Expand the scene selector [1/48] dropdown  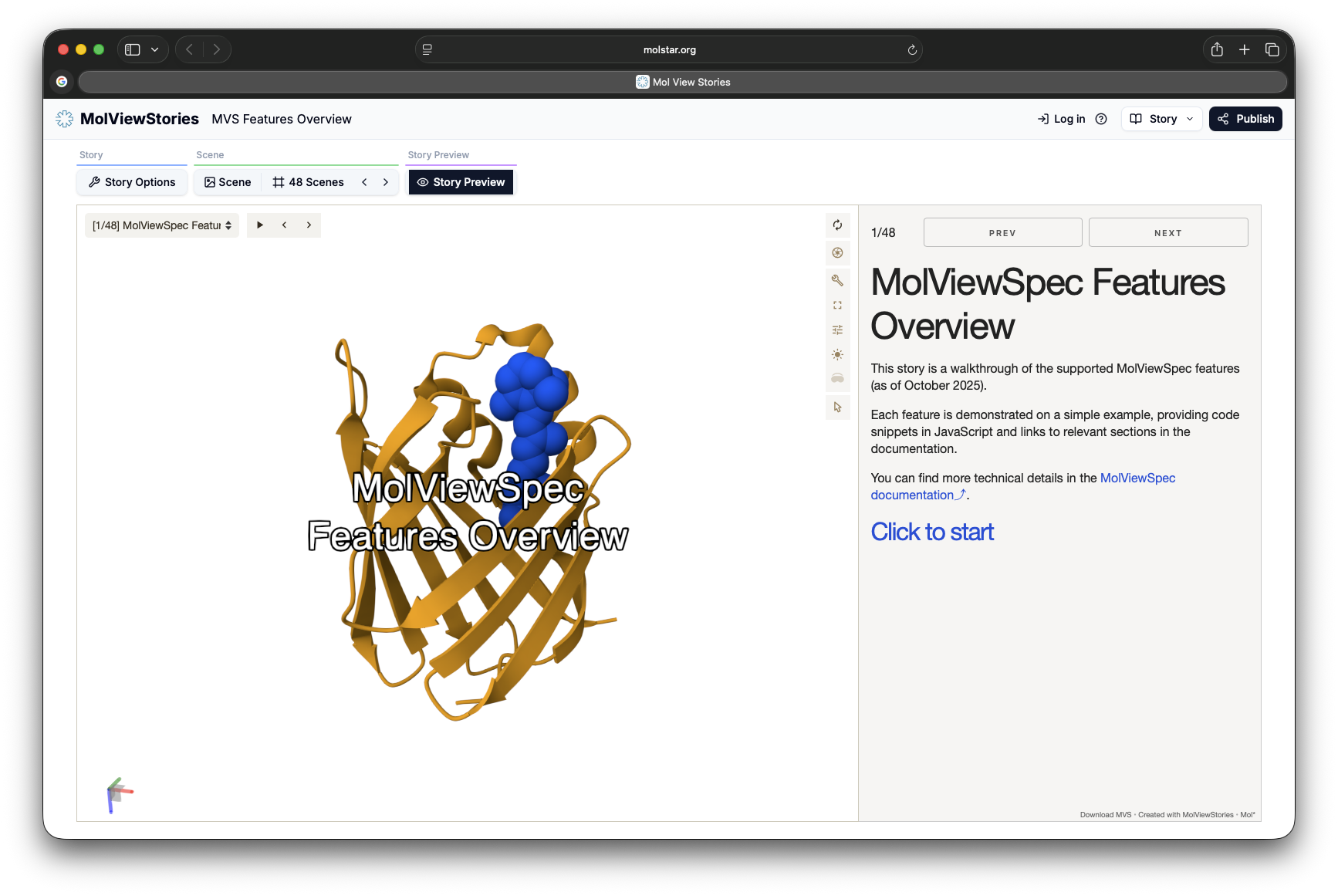[x=162, y=225]
